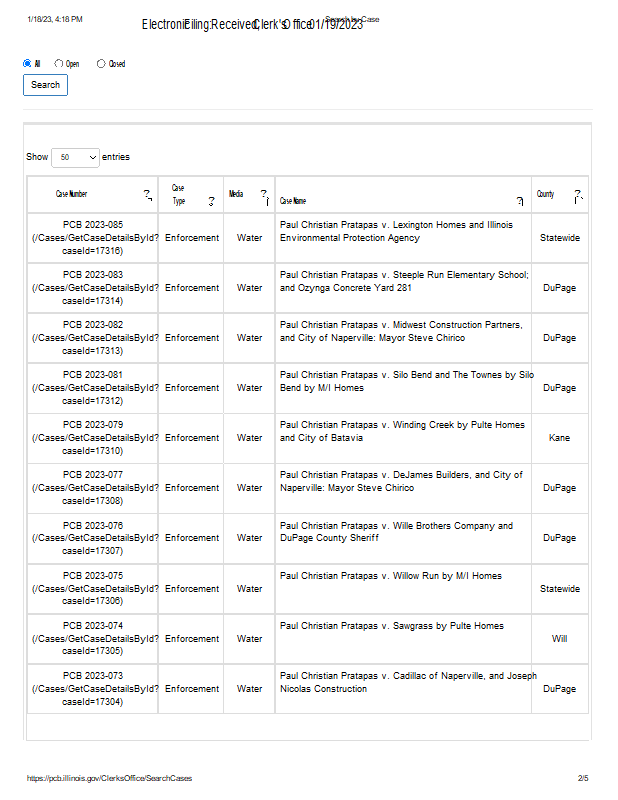618x800 pixels.
Task: Click the Case Name column sort icon
Action: click(x=519, y=201)
